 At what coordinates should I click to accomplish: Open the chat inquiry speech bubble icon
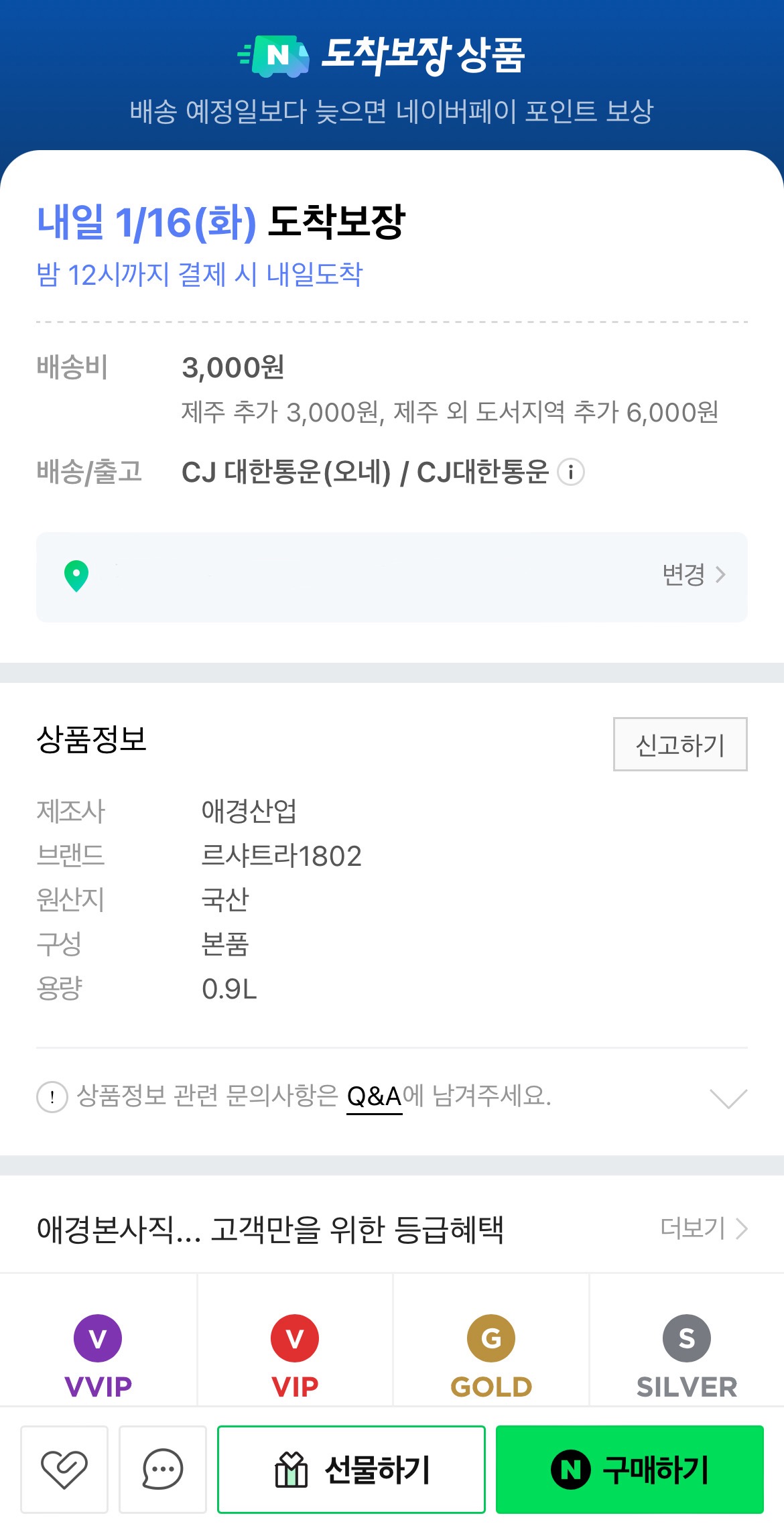(163, 1469)
